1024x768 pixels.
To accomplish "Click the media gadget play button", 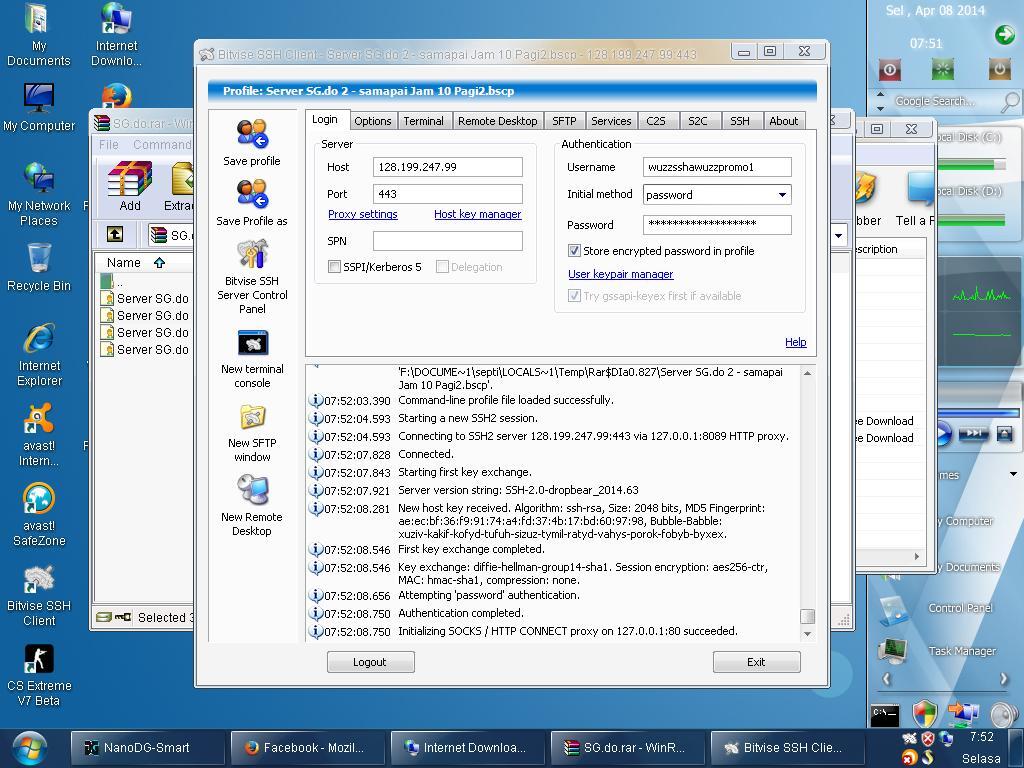I will (943, 434).
